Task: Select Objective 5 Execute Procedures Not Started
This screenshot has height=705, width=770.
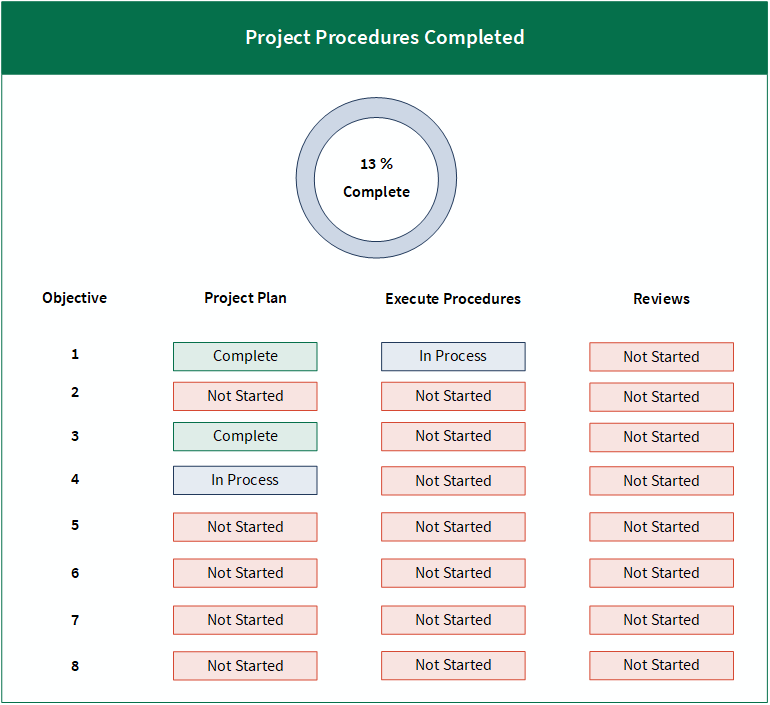Action: click(x=453, y=527)
